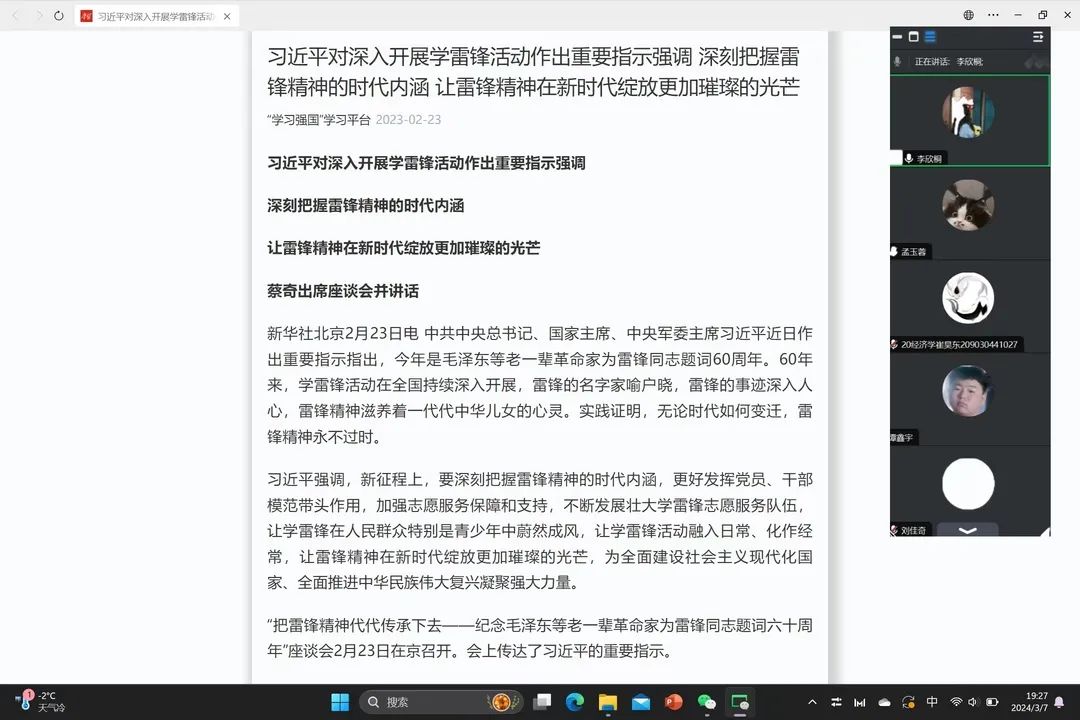Launch WeChat from the taskbar
Image resolution: width=1080 pixels, height=720 pixels.
pyautogui.click(x=706, y=702)
